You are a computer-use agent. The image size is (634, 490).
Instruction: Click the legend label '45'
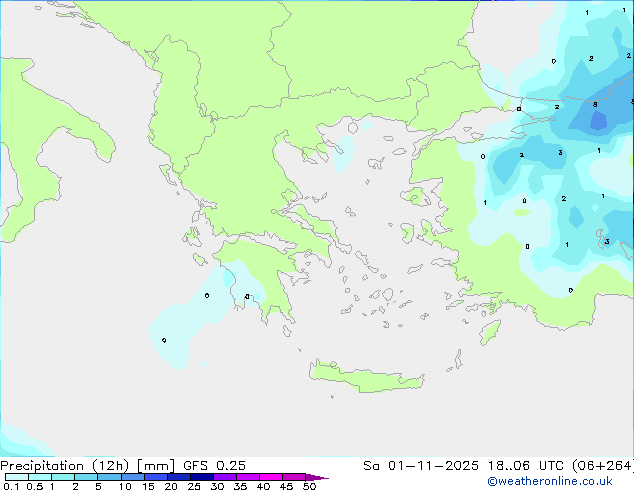click(x=286, y=486)
